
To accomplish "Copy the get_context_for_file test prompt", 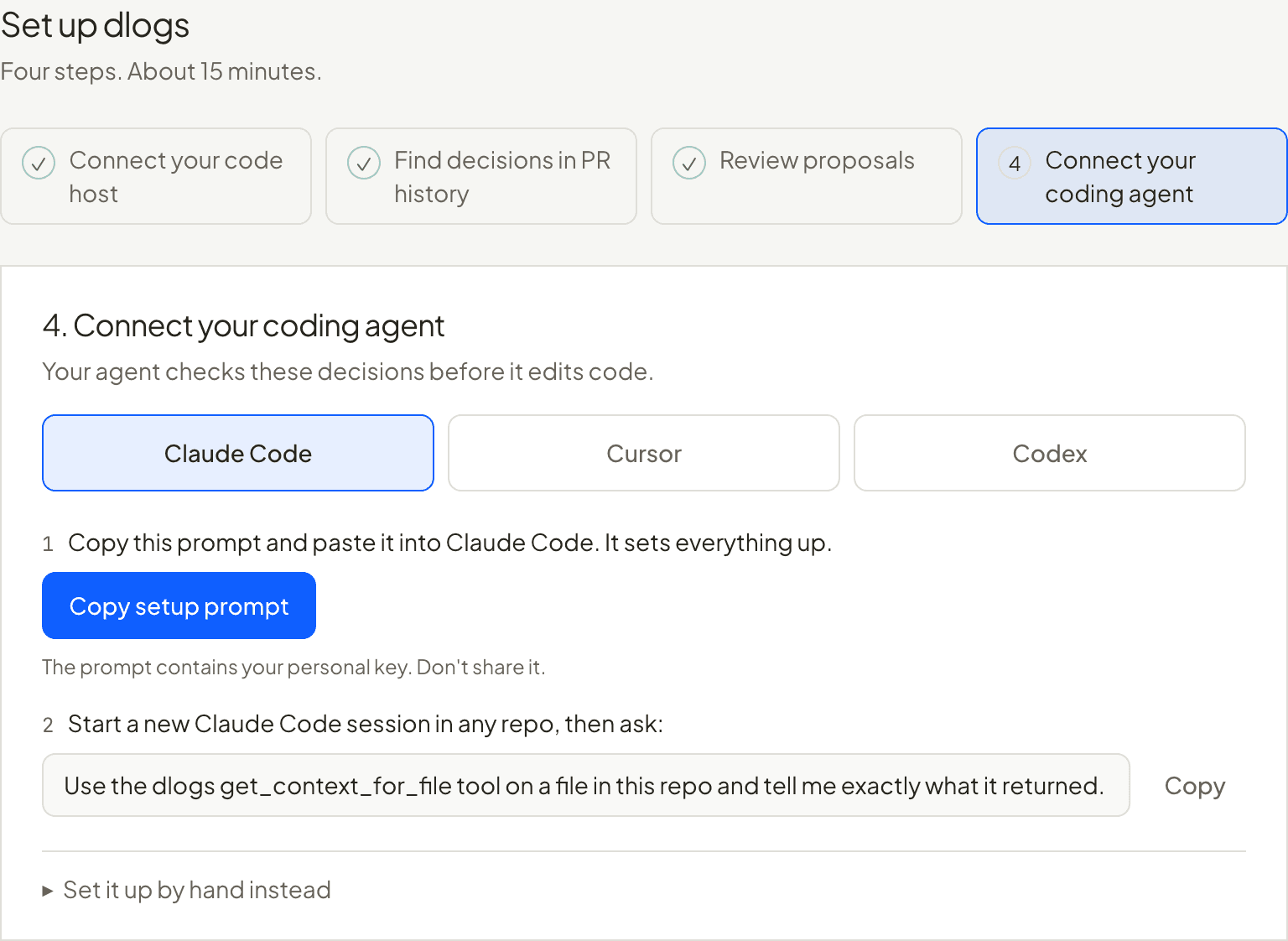I will click(1195, 786).
